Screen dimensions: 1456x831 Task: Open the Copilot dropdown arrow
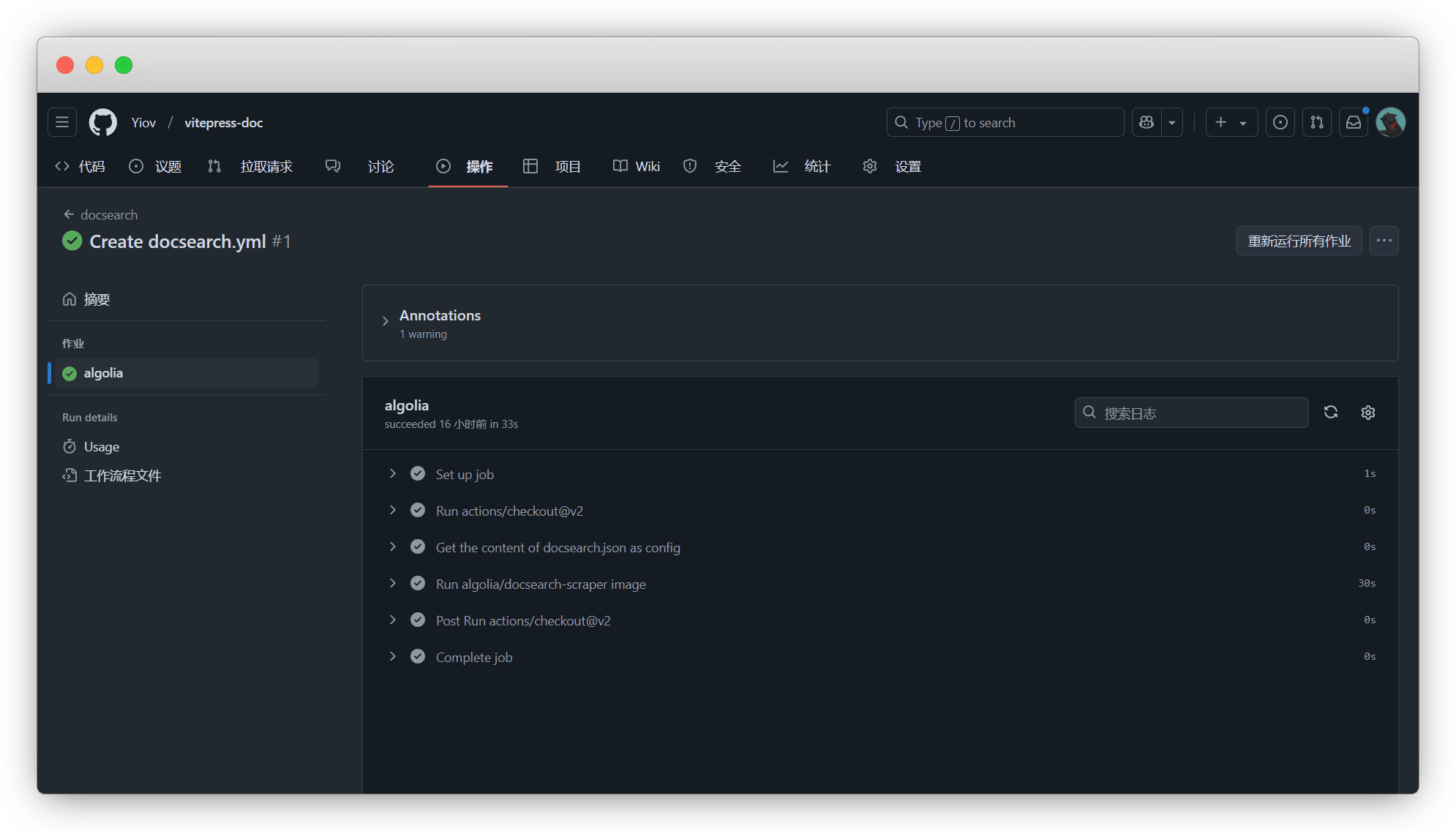[x=1172, y=122]
